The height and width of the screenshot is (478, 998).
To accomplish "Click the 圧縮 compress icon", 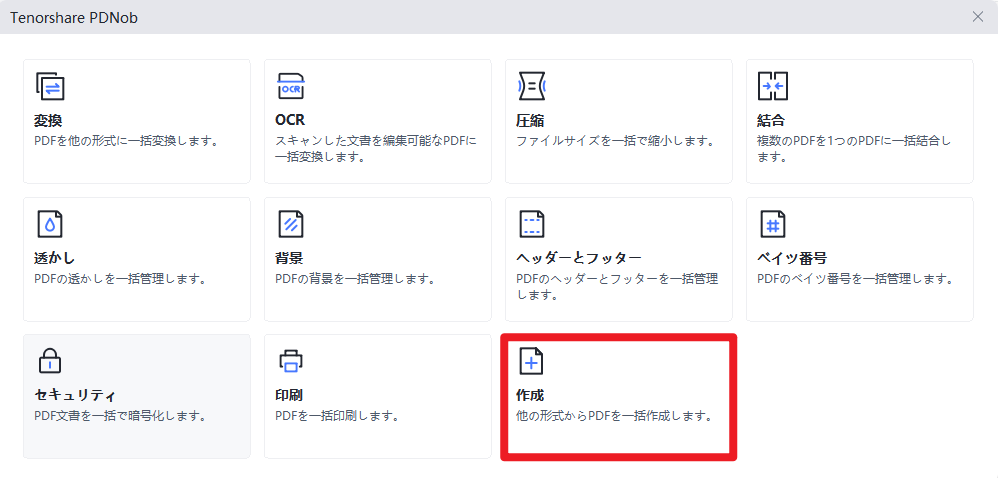I will tap(532, 87).
